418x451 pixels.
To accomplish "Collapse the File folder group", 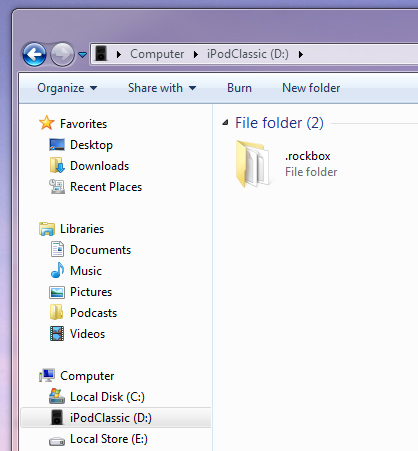I will [x=225, y=123].
